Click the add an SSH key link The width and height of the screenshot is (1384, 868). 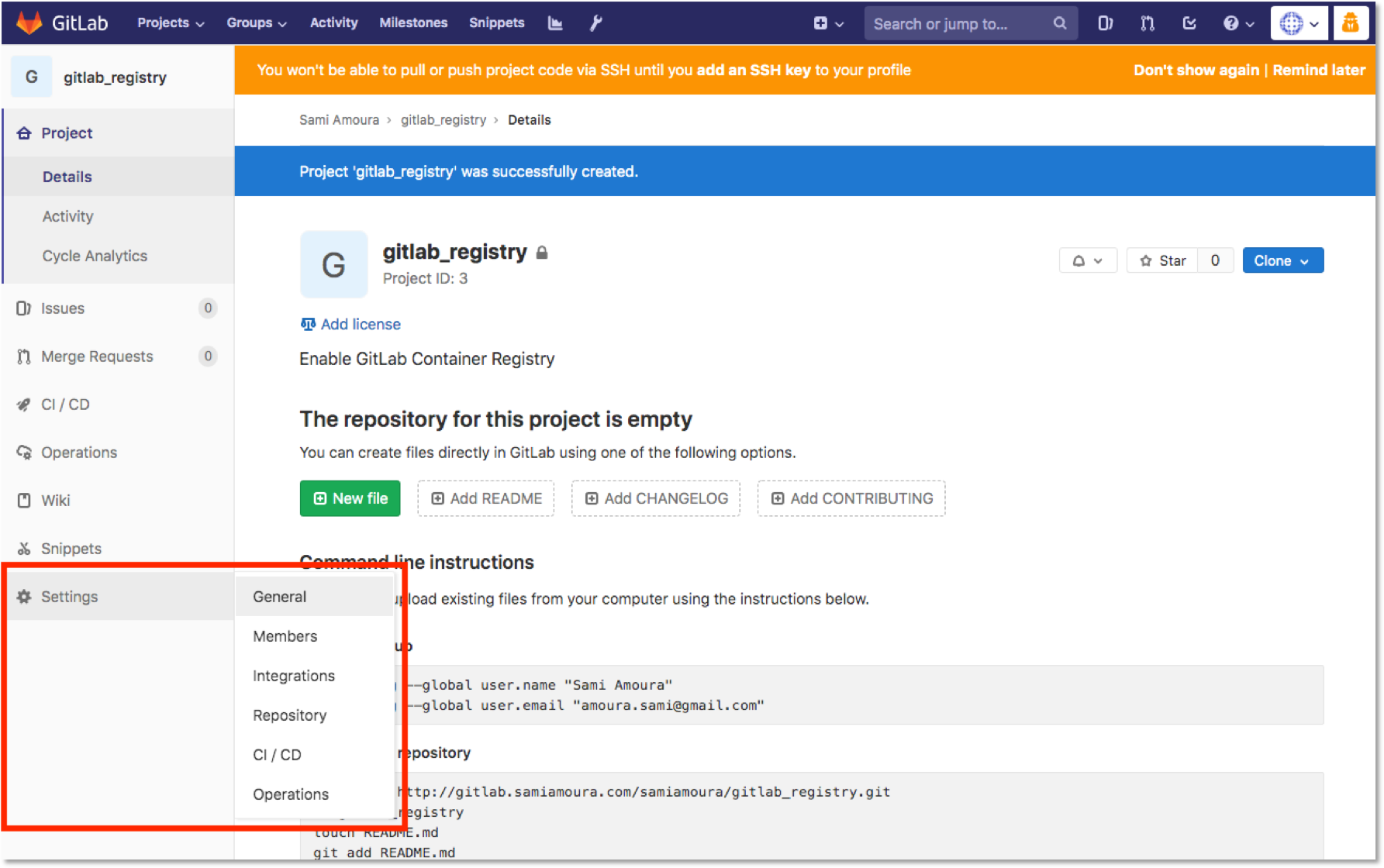coord(755,70)
